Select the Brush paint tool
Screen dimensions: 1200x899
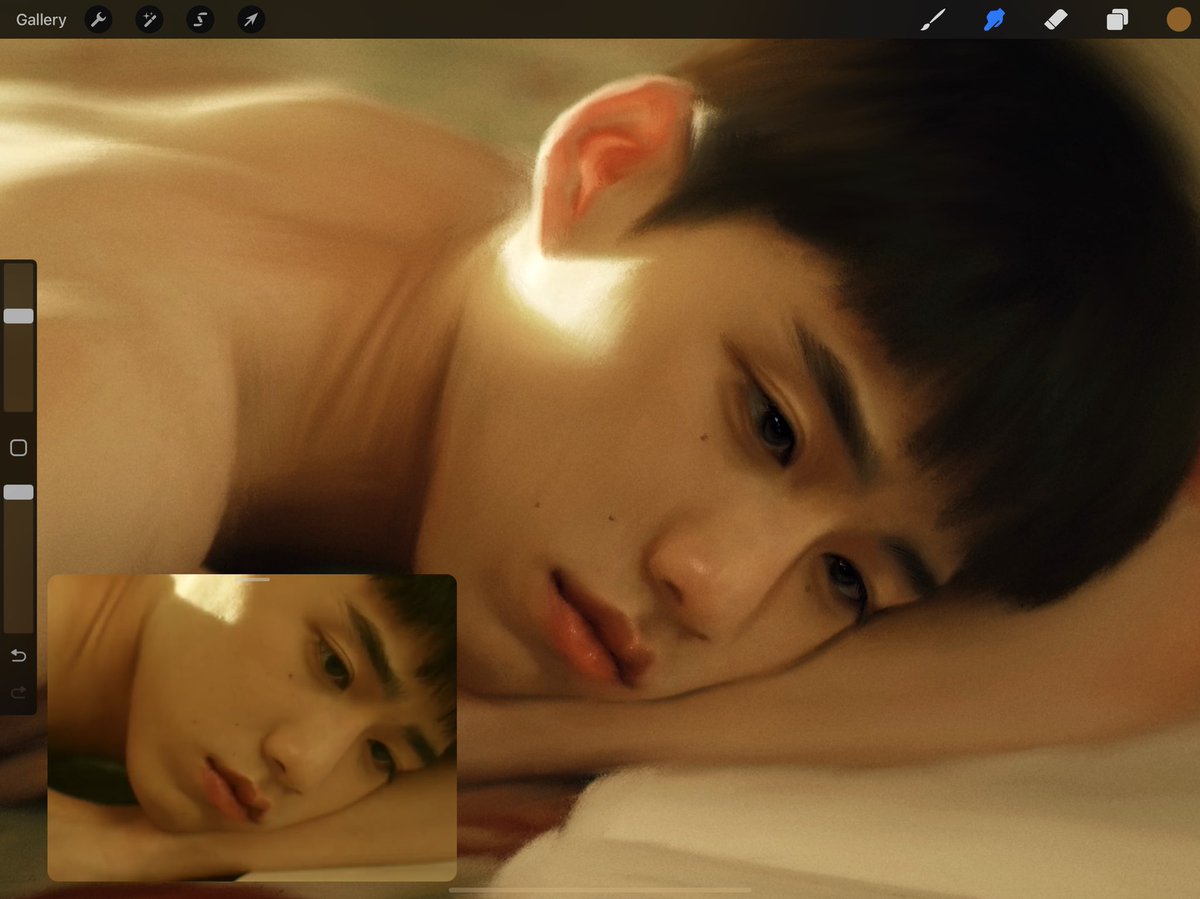tap(933, 19)
